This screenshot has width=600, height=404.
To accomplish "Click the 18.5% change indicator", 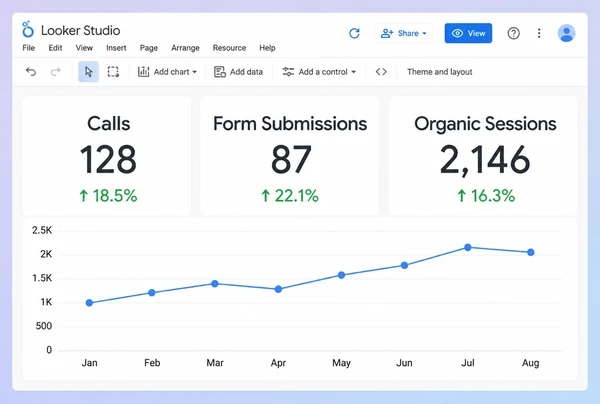I will [x=108, y=195].
